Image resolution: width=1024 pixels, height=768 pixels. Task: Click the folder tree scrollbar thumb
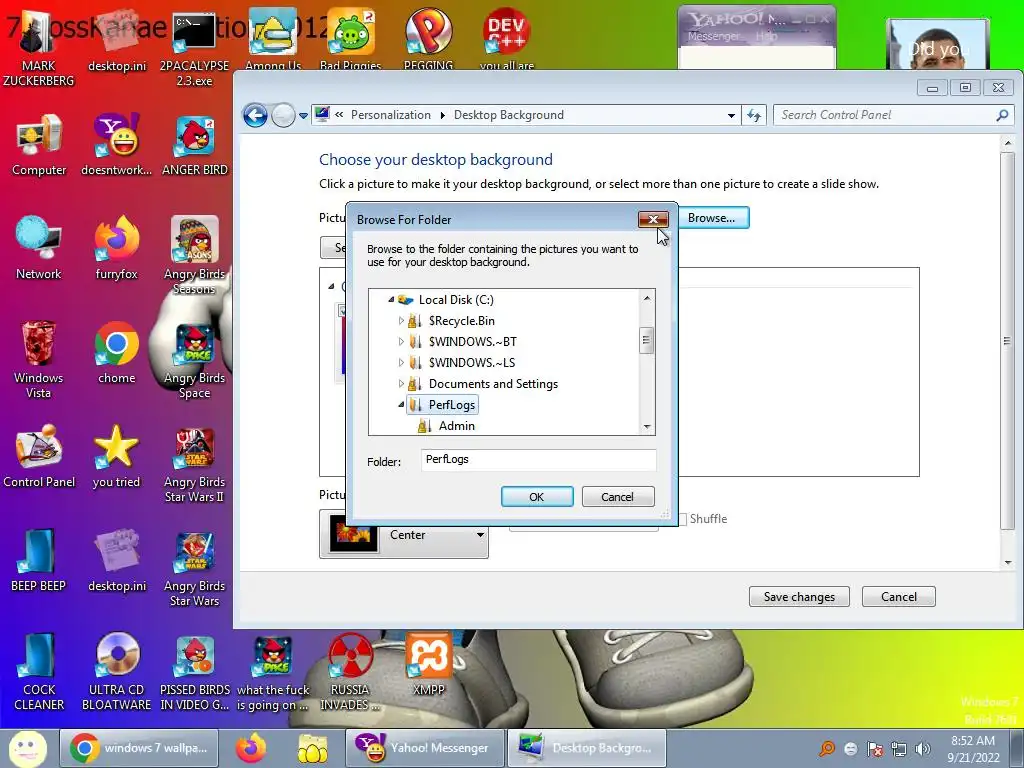[647, 340]
